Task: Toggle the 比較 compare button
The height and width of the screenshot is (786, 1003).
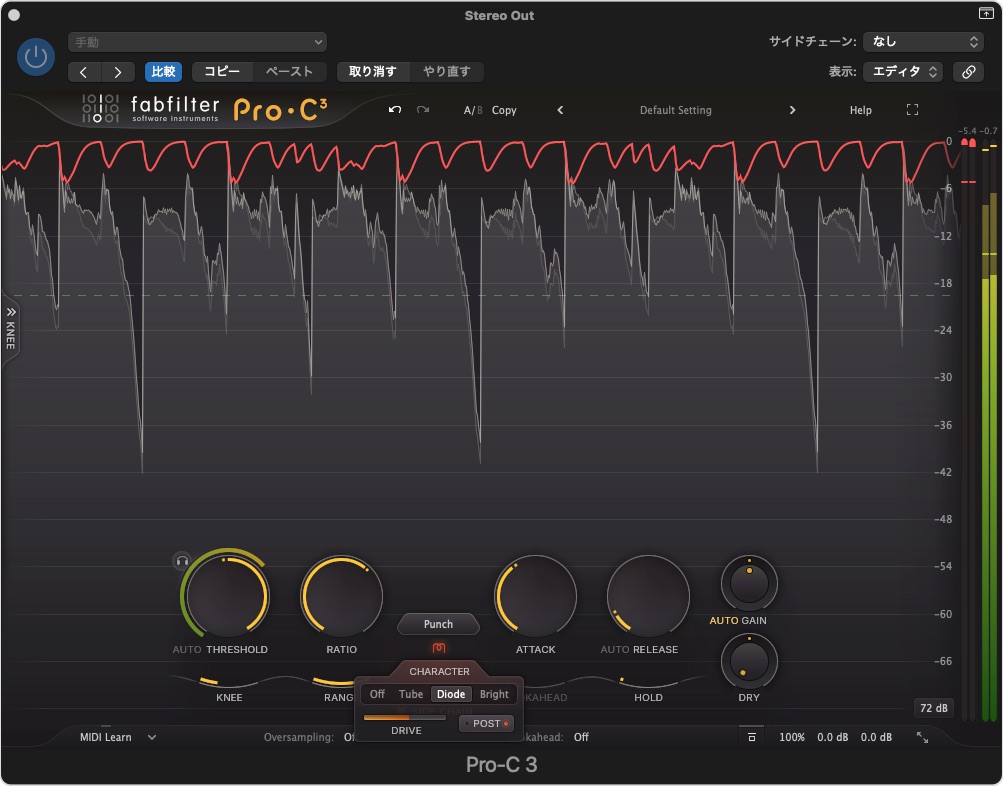Action: tap(163, 72)
